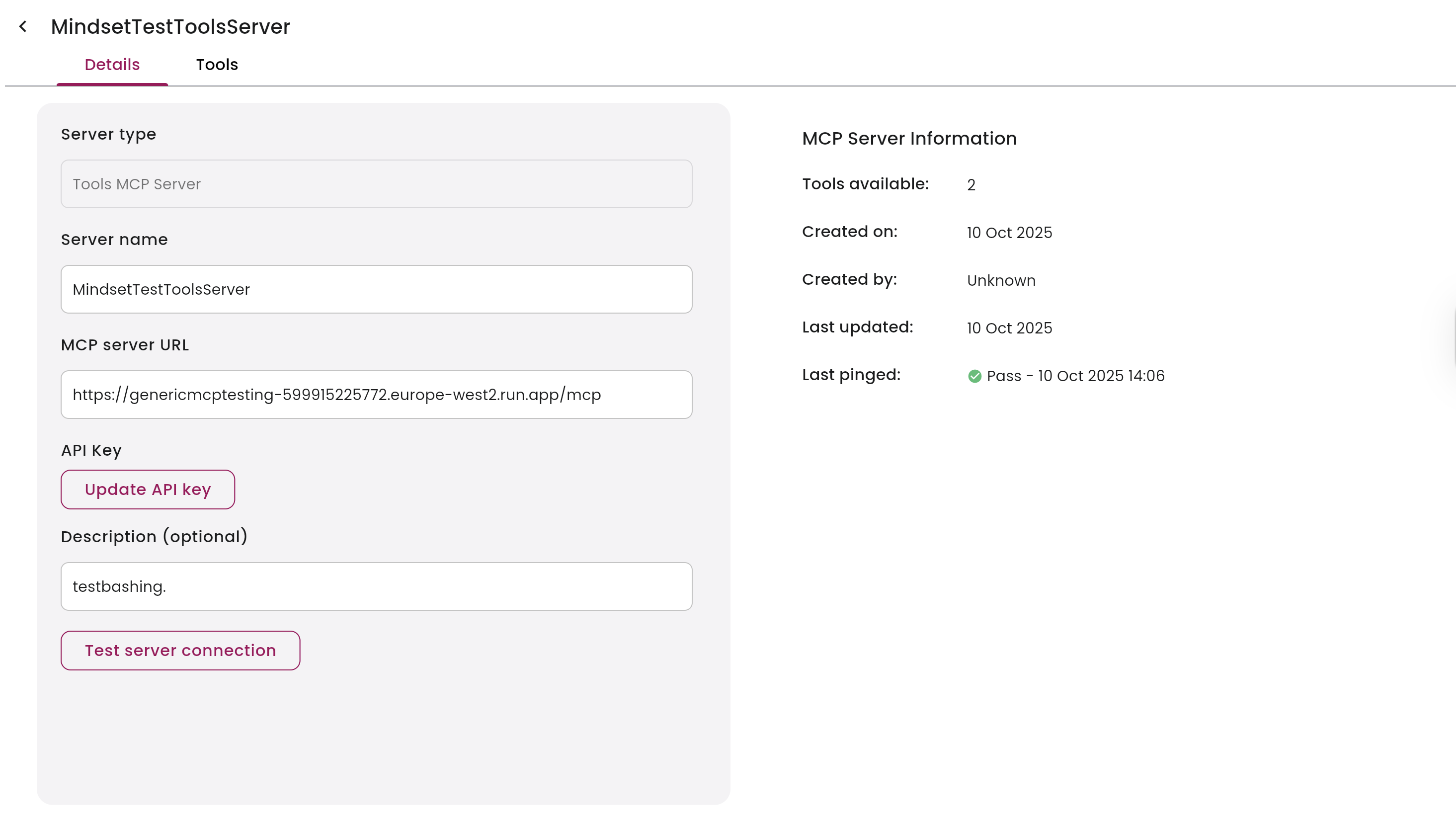Click the Last updated date value
Screen dimensions: 1456x823
pos(1009,328)
